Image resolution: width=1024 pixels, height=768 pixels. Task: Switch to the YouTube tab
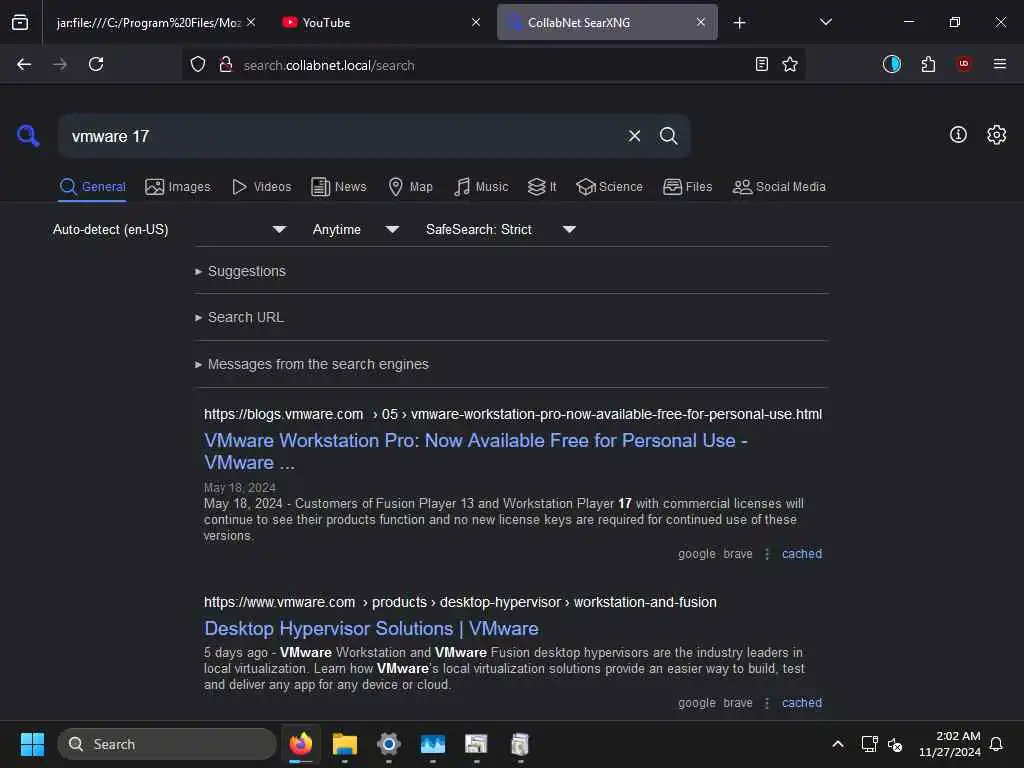(382, 22)
